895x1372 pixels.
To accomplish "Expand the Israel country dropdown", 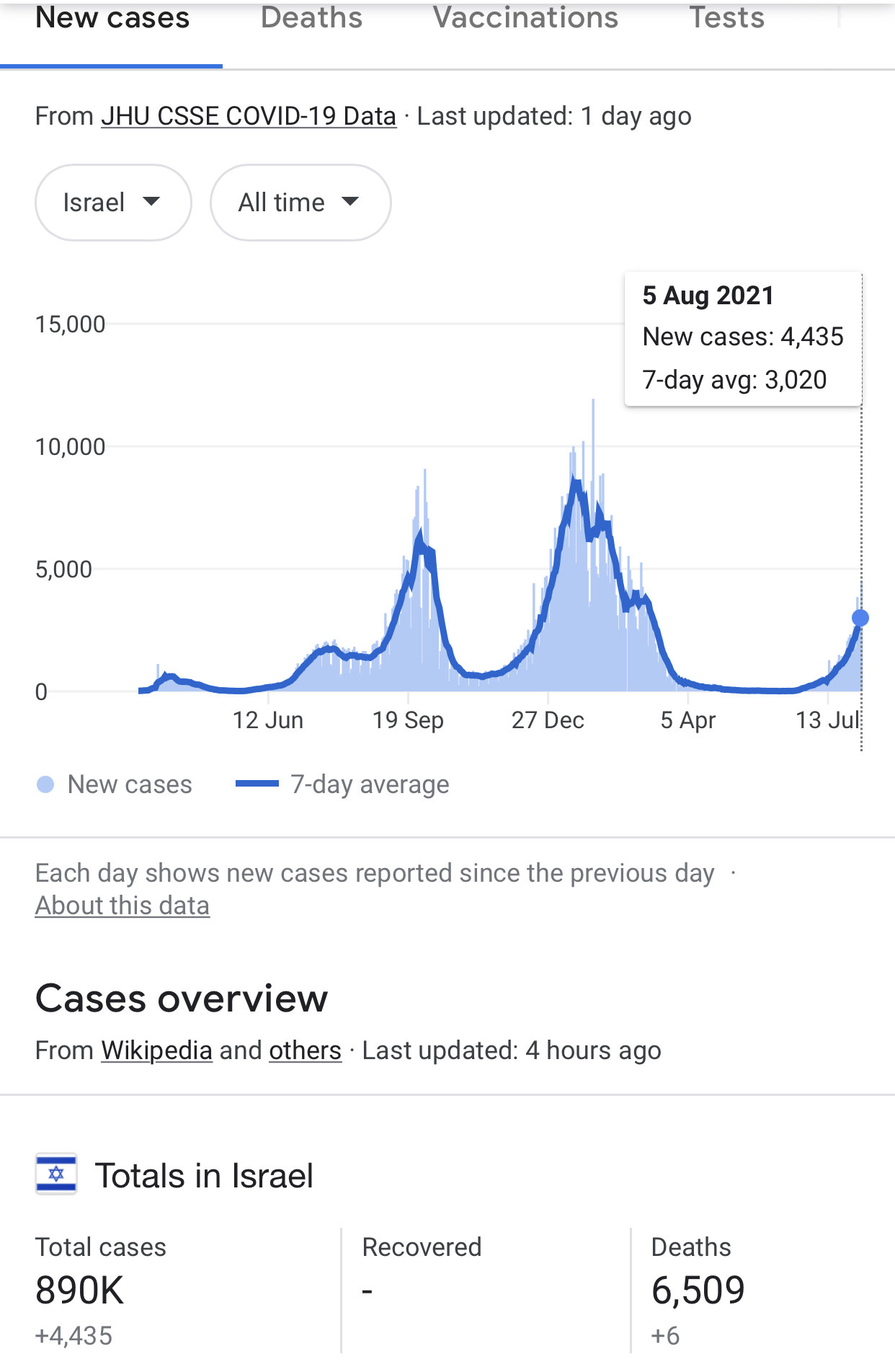I will point(113,203).
